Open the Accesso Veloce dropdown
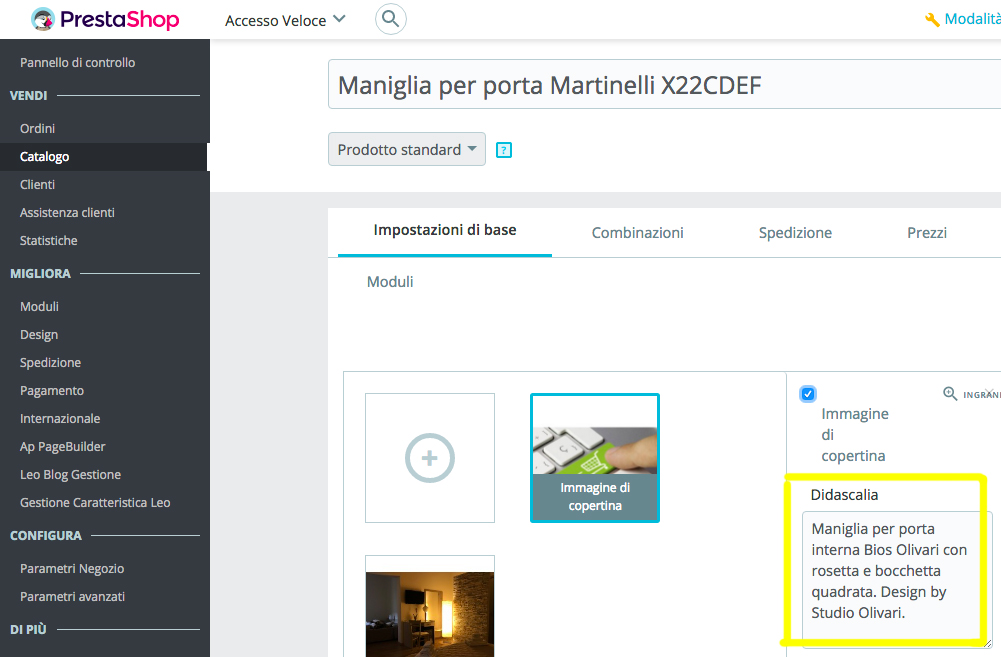1001x657 pixels. tap(285, 20)
